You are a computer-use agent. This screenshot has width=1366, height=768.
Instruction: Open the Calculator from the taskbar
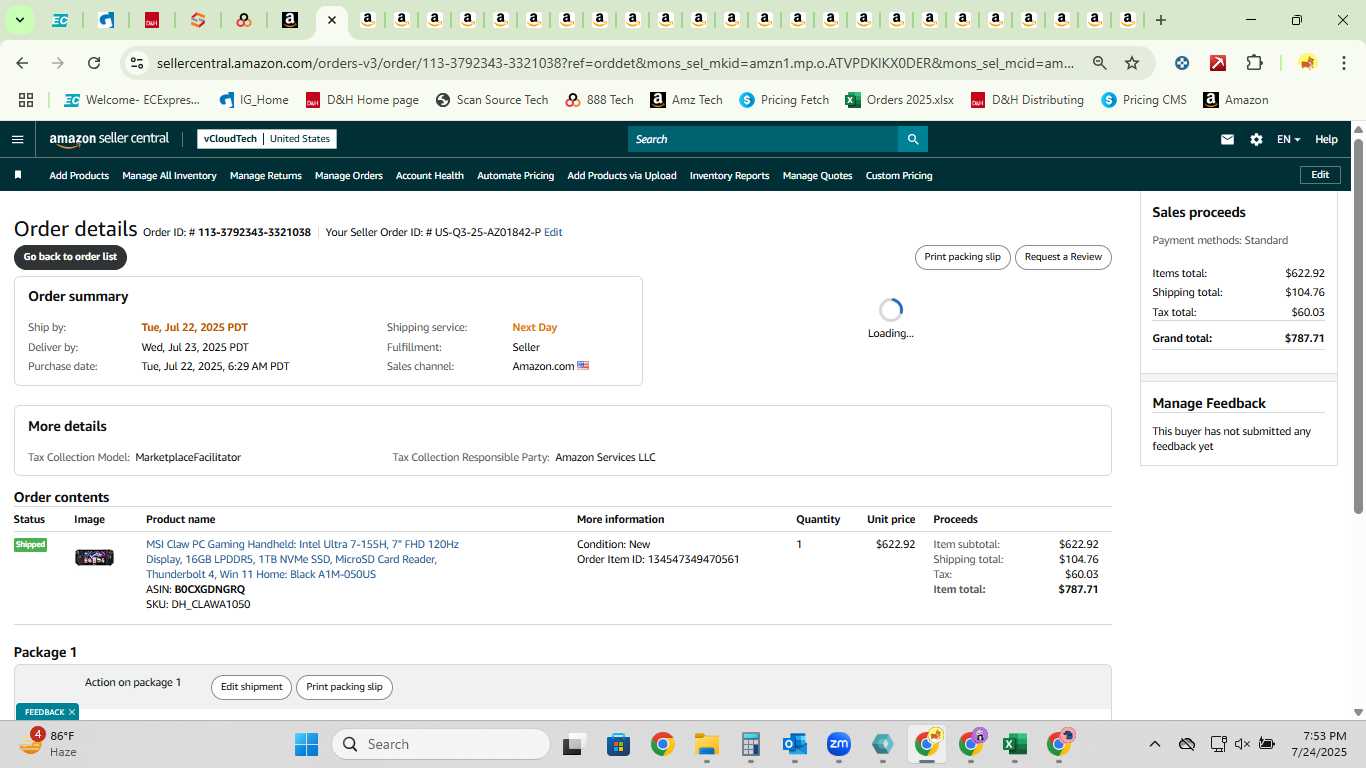tap(751, 744)
